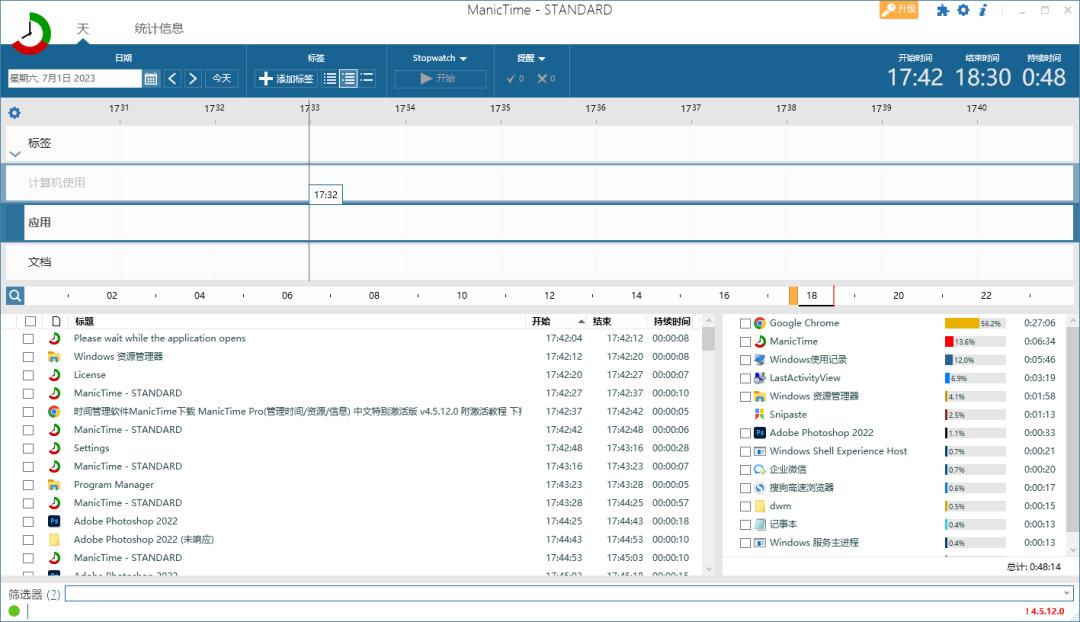Click the 今天 button

point(221,78)
